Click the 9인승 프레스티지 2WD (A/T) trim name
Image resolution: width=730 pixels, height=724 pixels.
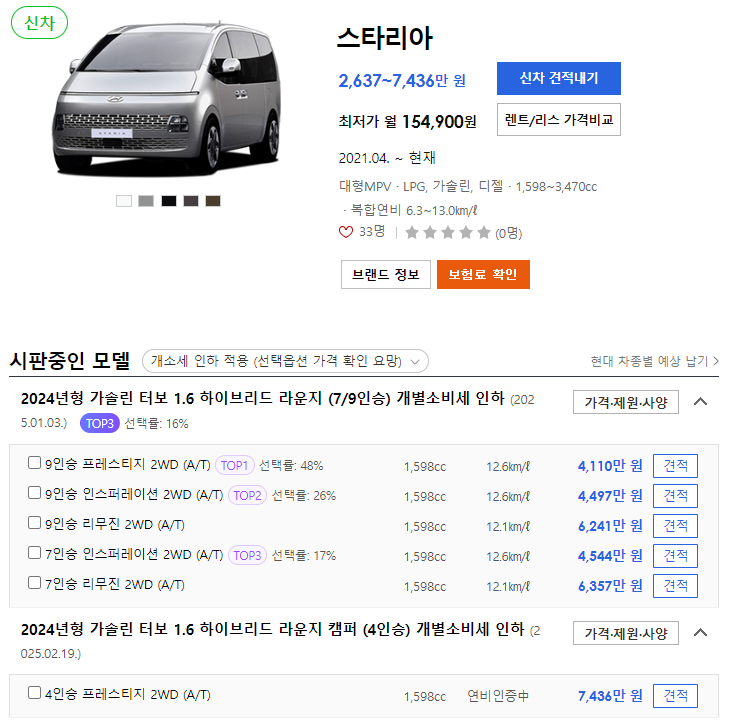pyautogui.click(x=128, y=465)
